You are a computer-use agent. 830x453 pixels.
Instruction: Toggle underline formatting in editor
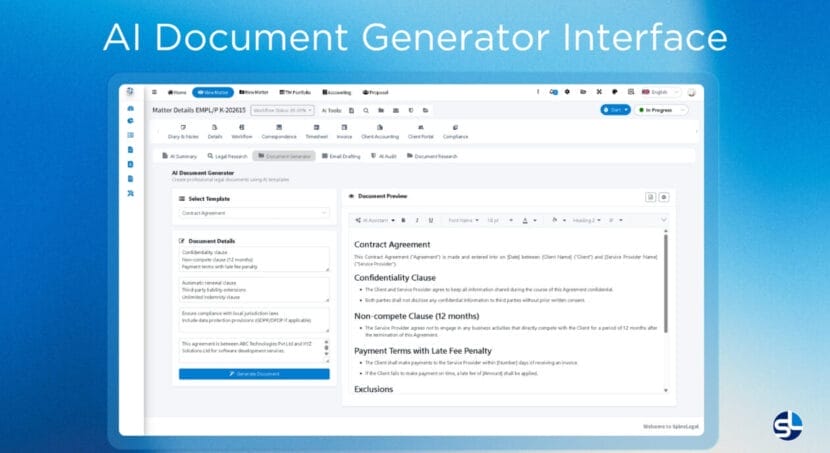tap(431, 220)
